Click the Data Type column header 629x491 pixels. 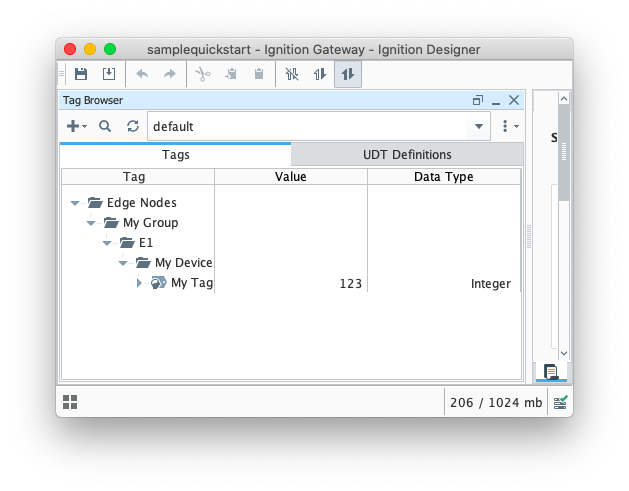[443, 177]
